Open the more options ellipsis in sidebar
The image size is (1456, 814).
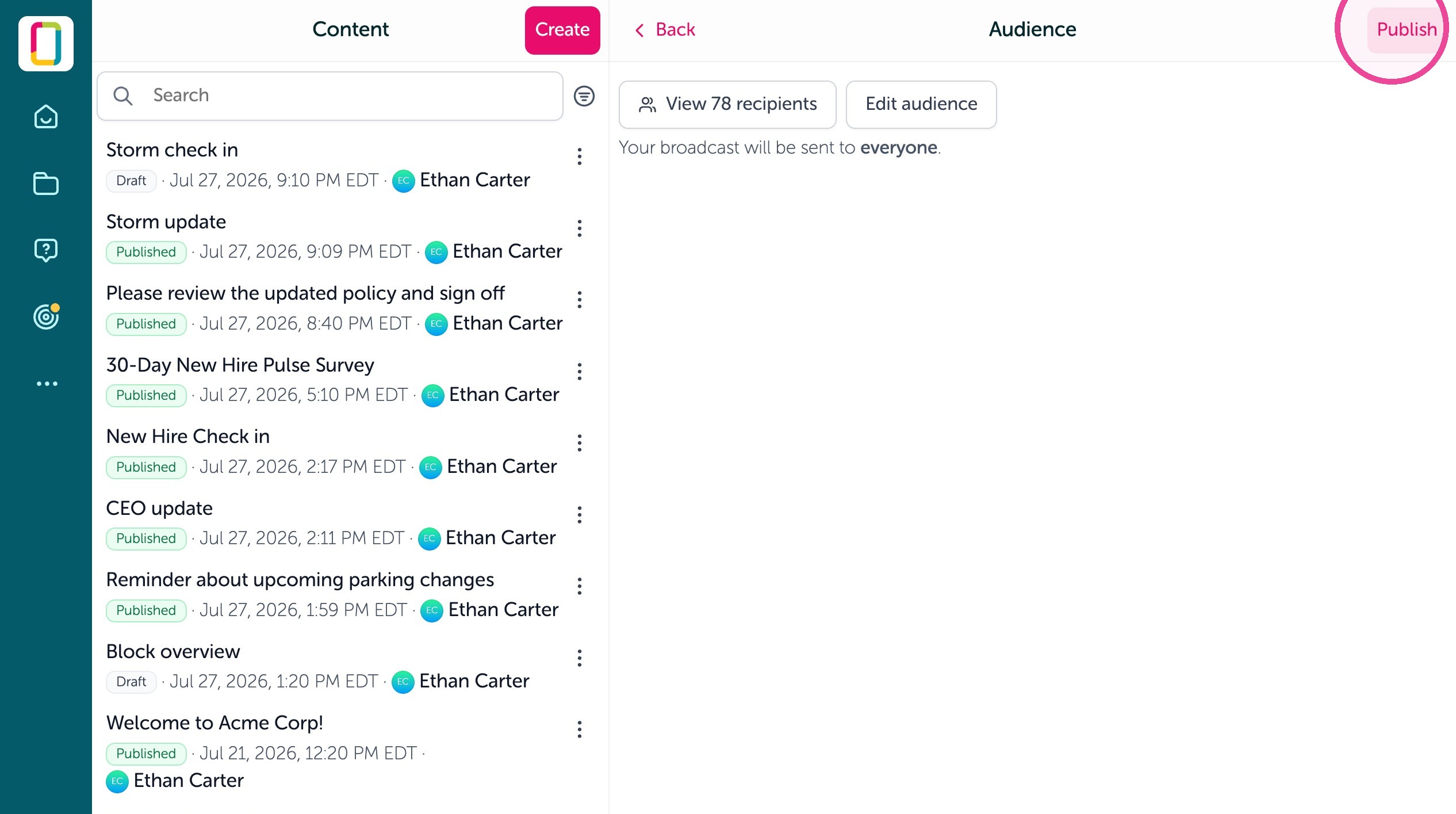point(47,384)
